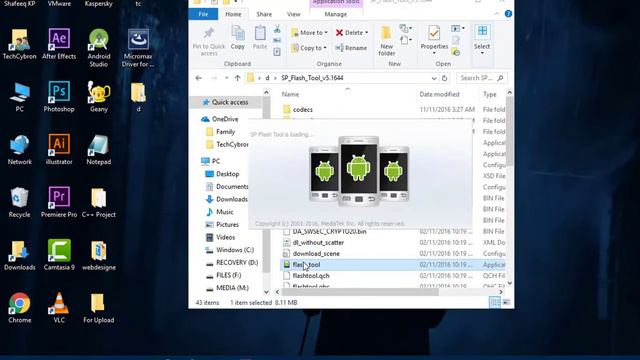The image size is (640, 360).
Task: Launch Premiere Pro from the desktop
Action: (59, 202)
